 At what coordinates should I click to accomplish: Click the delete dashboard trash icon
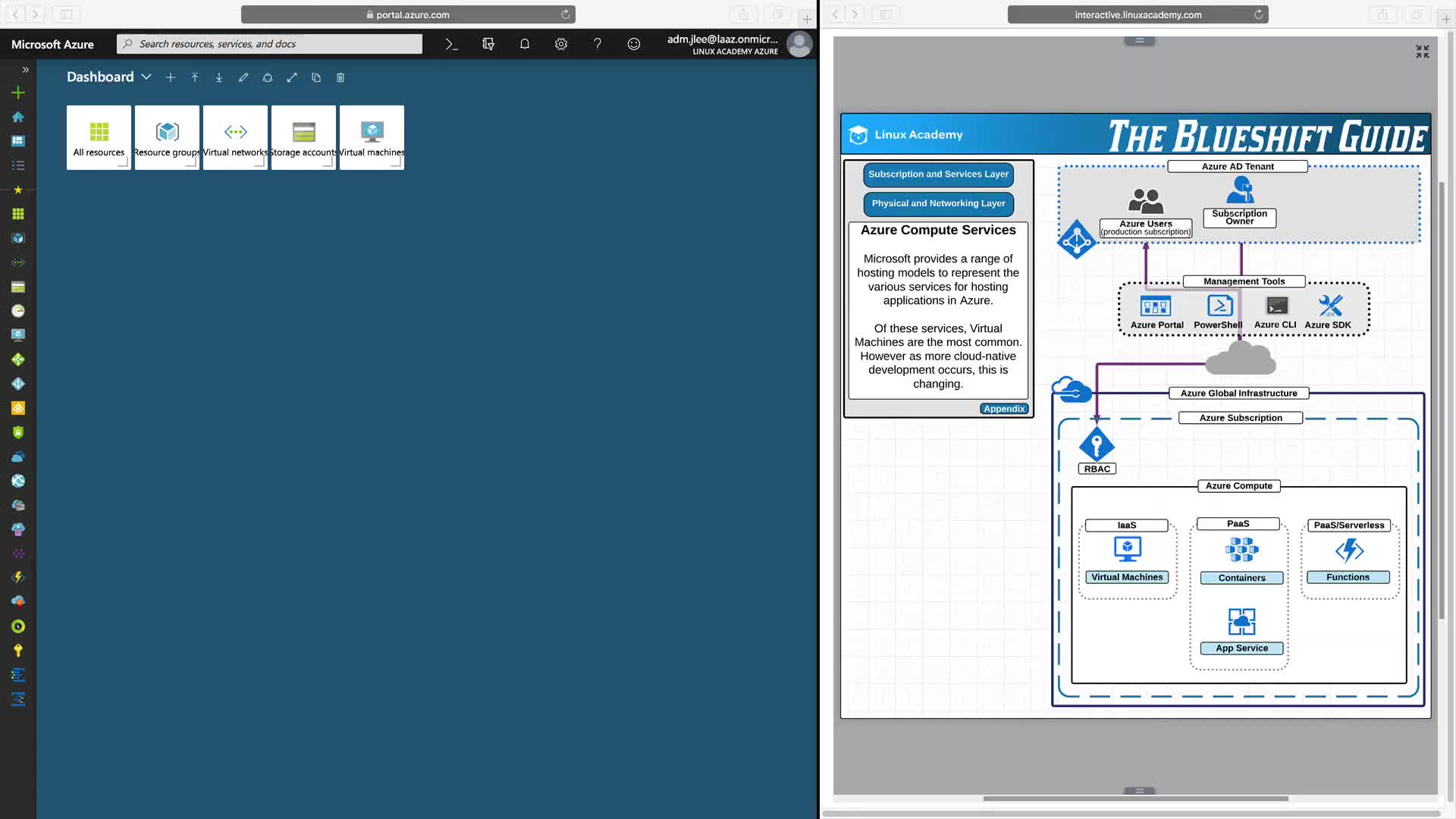pyautogui.click(x=340, y=77)
